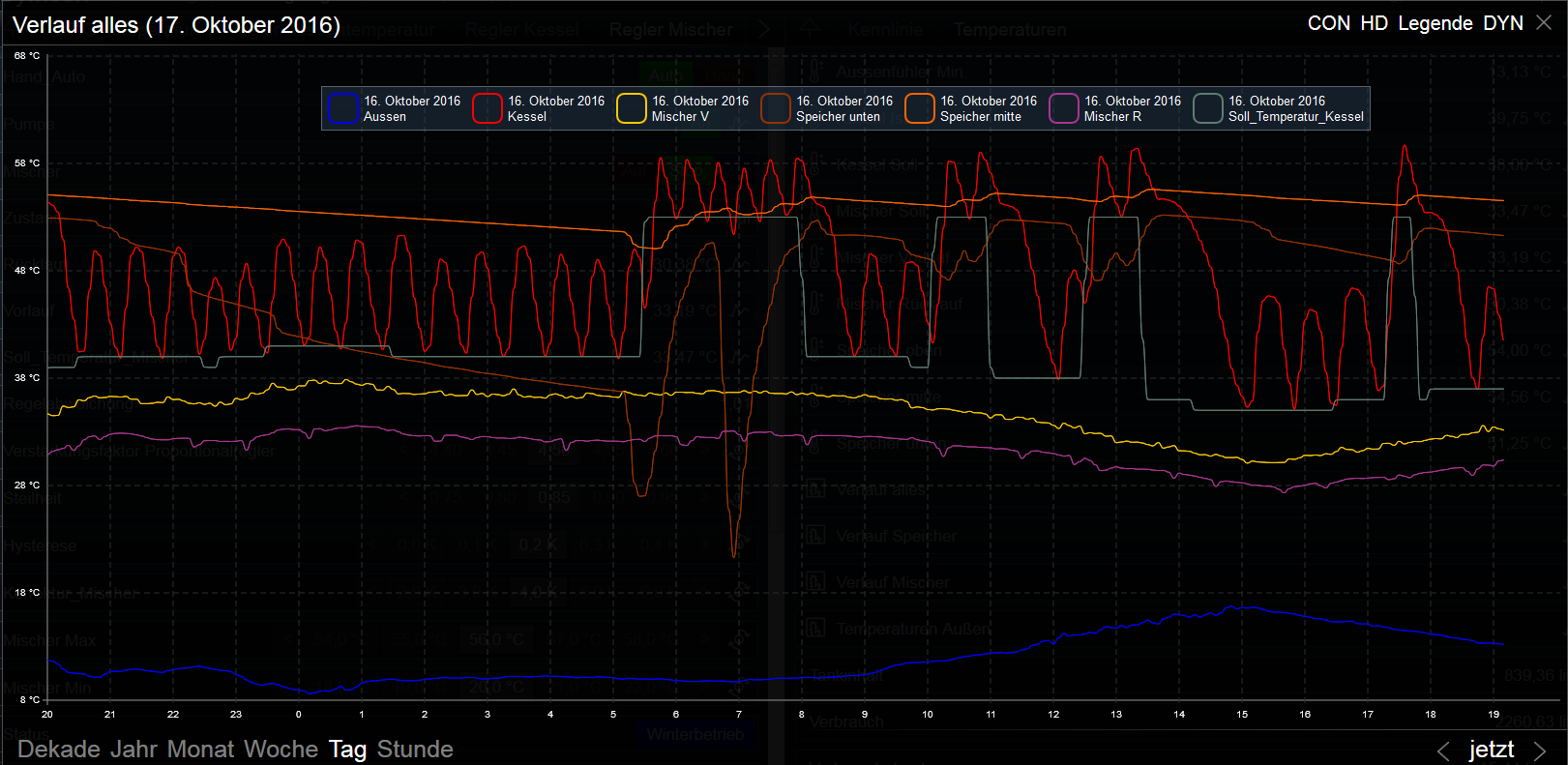The width and height of the screenshot is (1568, 765).
Task: Toggle the Aussen blue legend swatch
Action: (x=343, y=108)
